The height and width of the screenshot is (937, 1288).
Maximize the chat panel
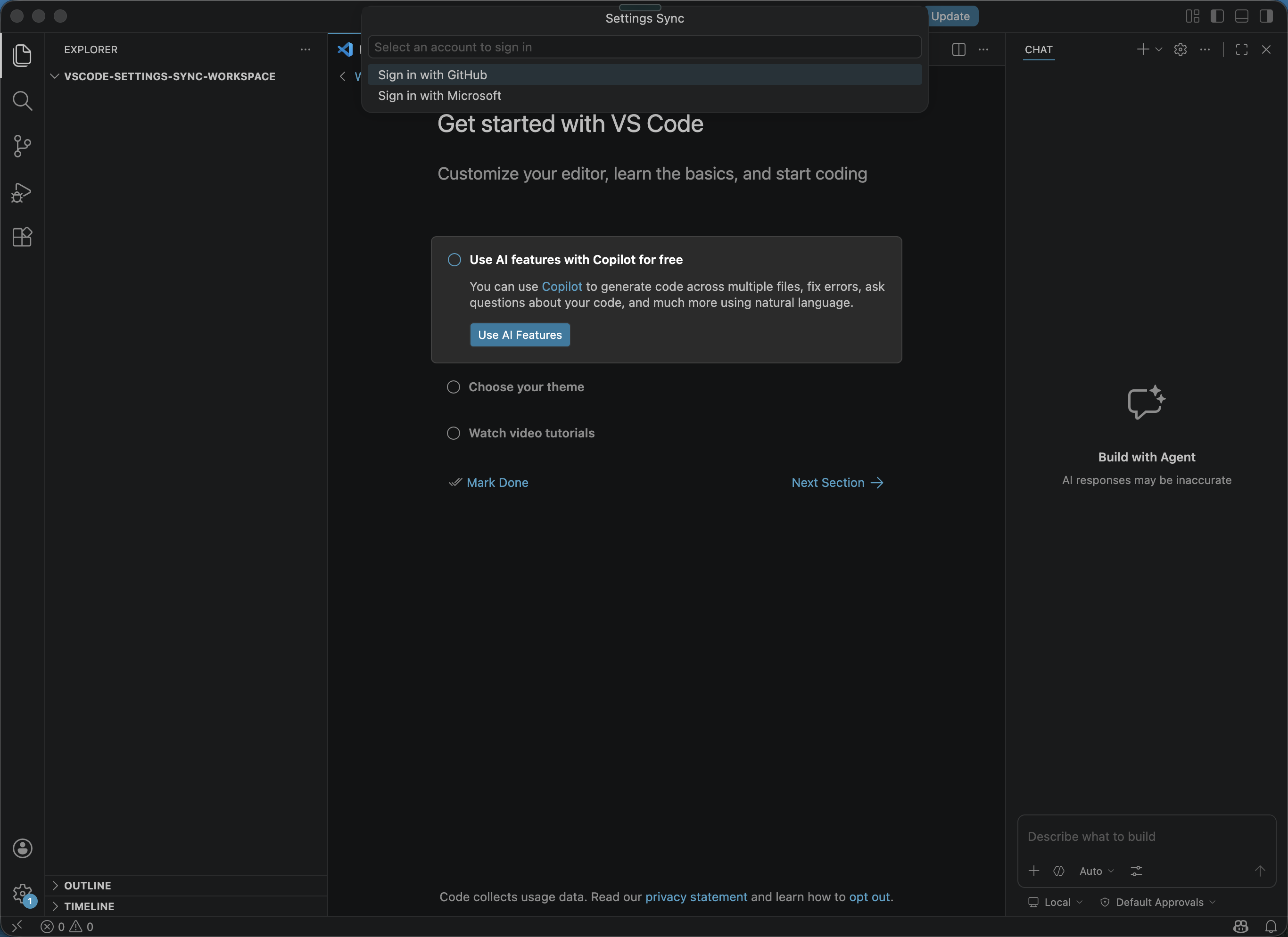click(1242, 49)
